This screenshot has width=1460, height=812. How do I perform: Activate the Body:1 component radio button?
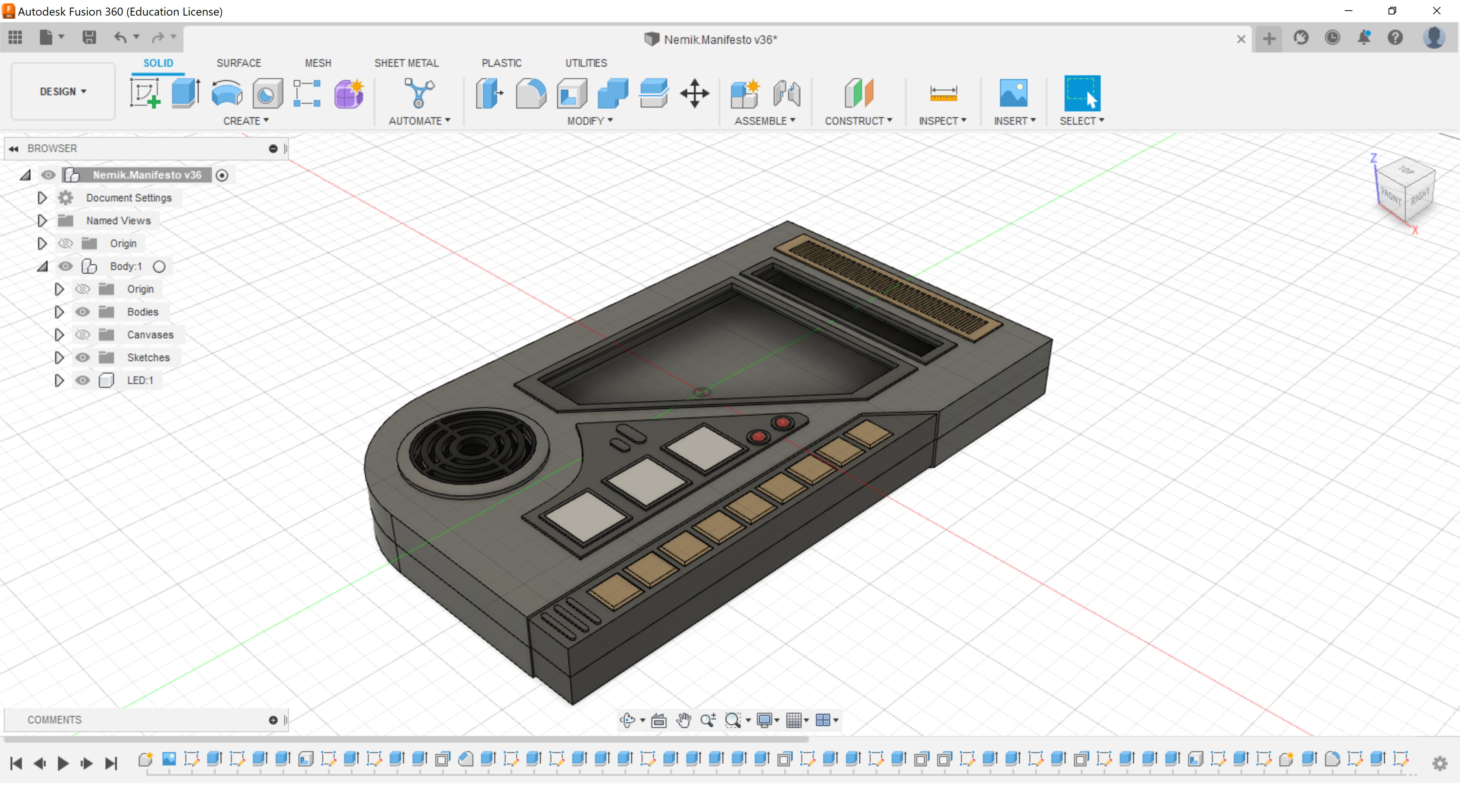point(159,266)
